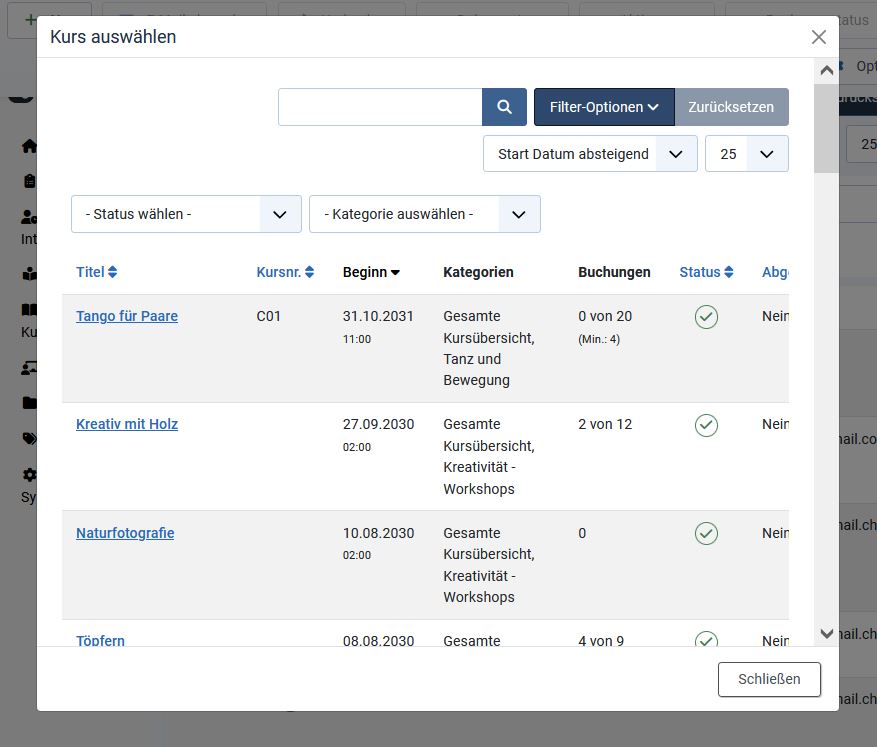Click the Zurücksetzen button
This screenshot has height=747, width=877.
click(x=732, y=107)
